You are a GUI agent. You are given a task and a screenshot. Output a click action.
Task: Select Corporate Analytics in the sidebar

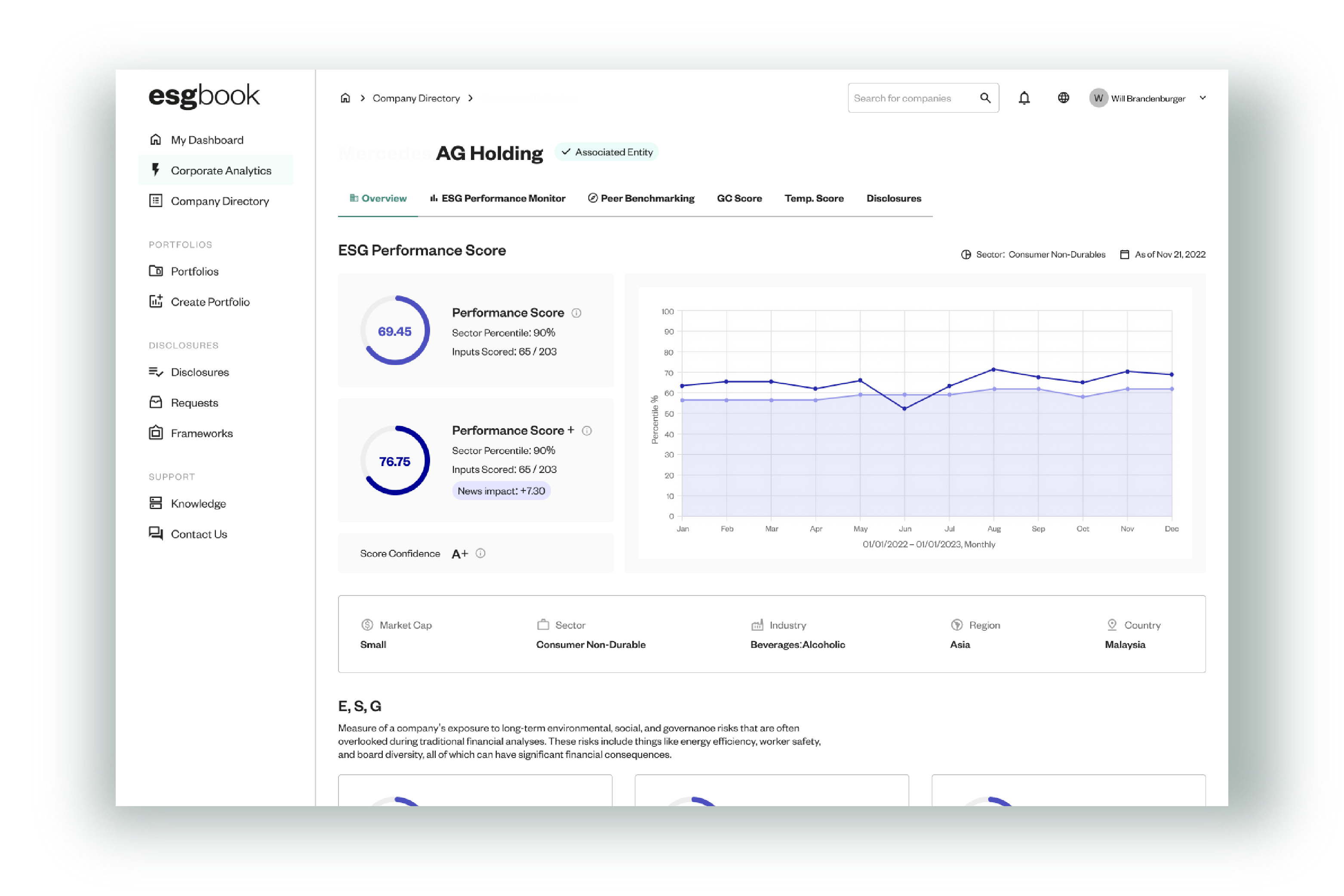click(215, 170)
